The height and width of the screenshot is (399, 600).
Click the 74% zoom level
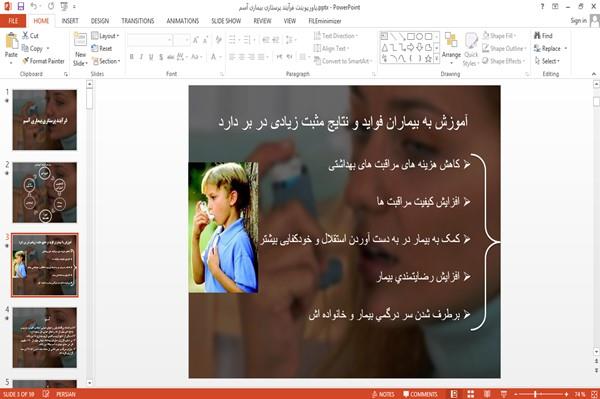(x=580, y=394)
